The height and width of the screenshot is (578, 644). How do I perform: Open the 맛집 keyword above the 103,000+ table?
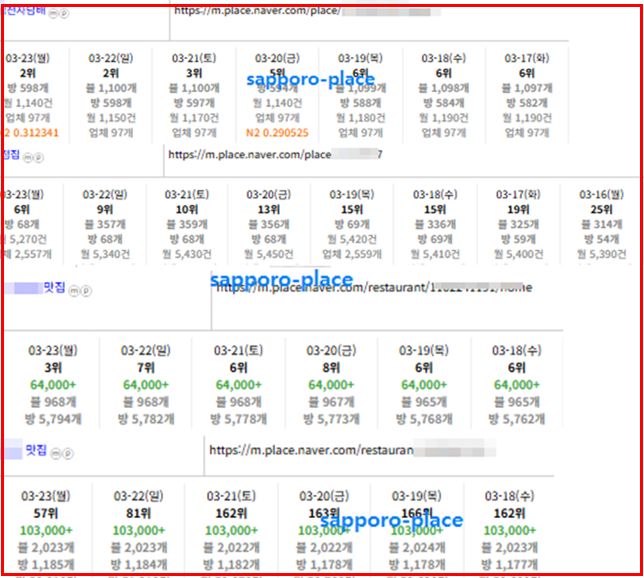point(36,451)
